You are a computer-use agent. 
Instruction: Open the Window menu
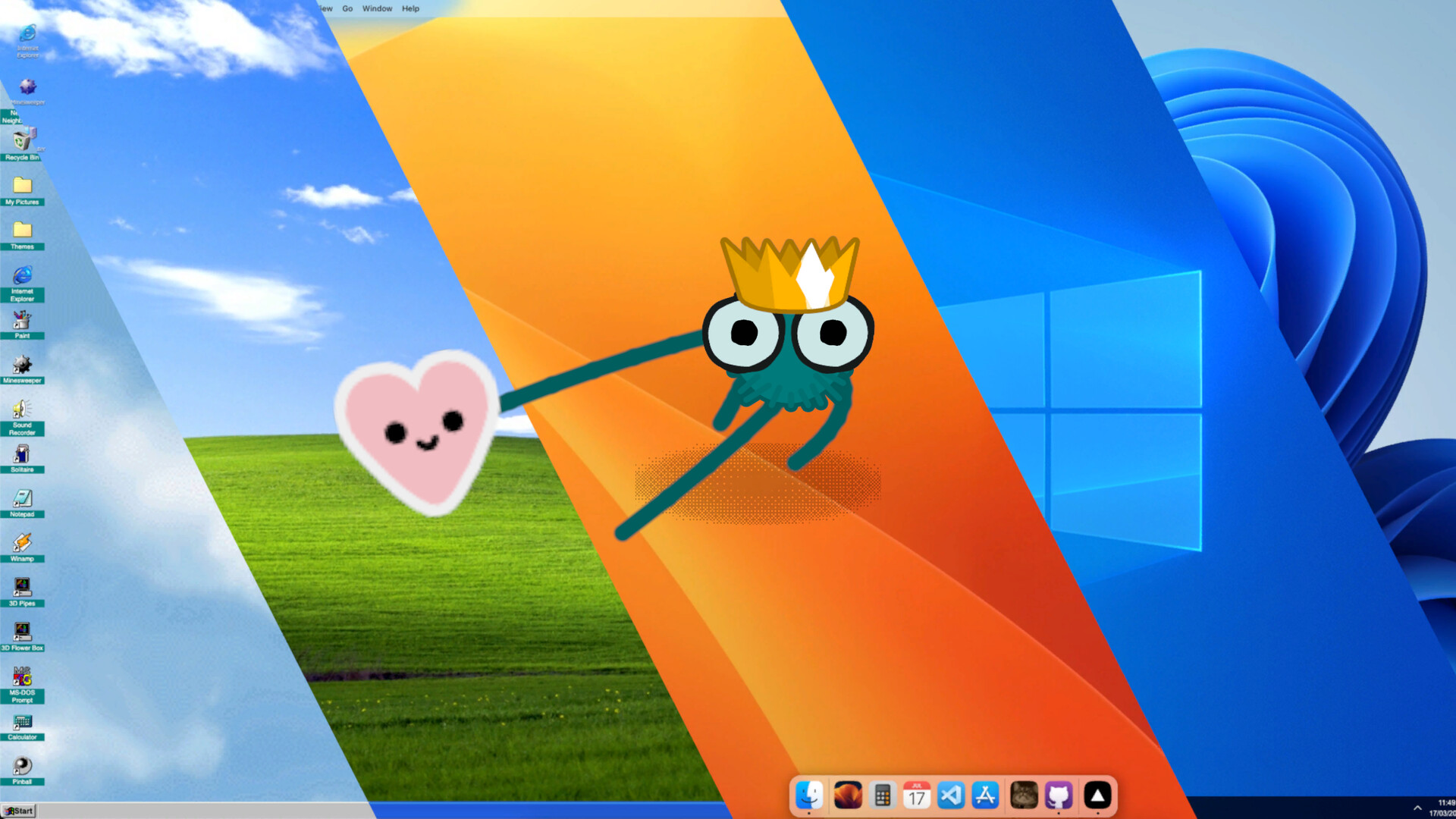[377, 8]
